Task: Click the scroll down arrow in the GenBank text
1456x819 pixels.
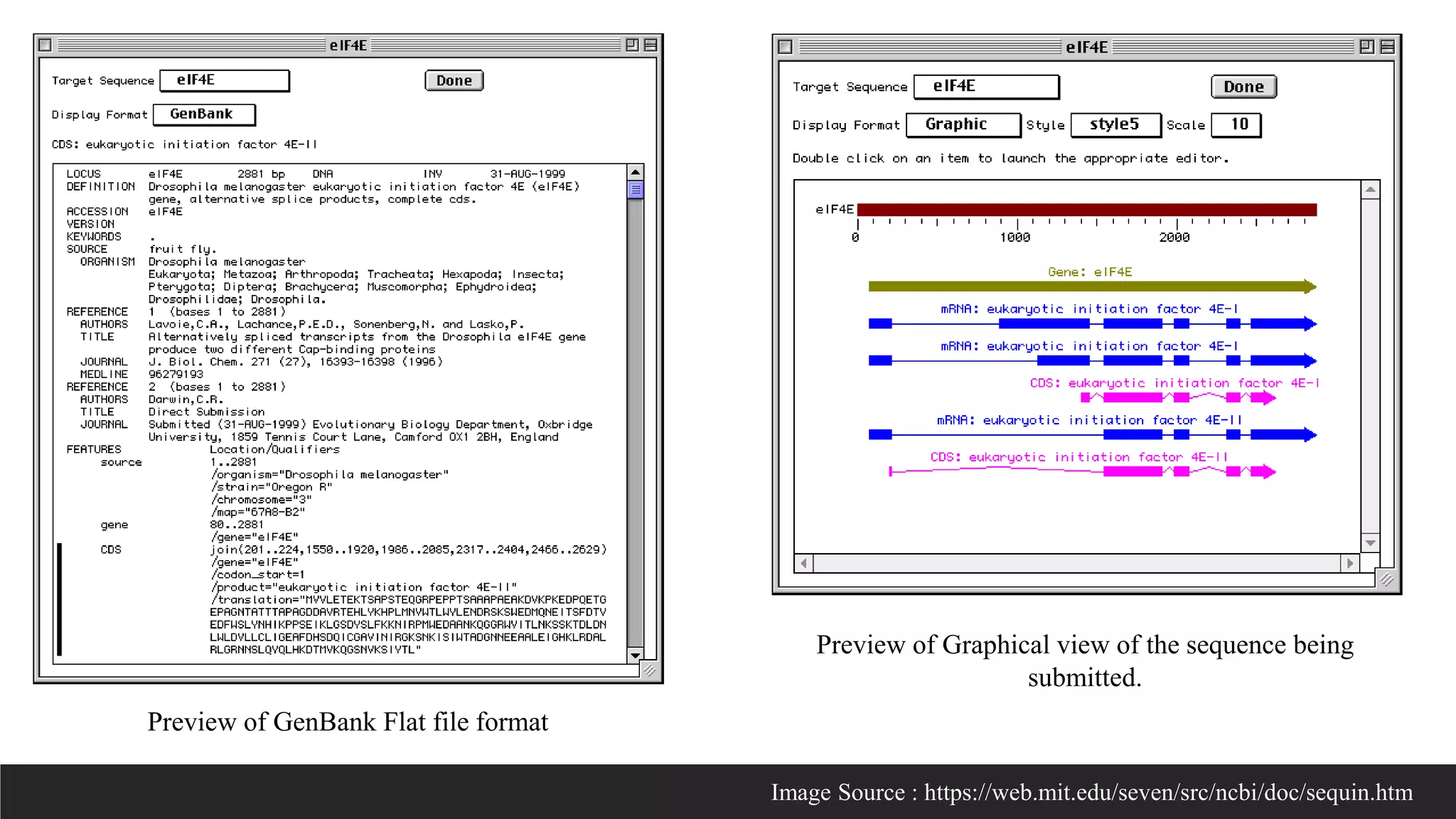Action: pos(636,655)
